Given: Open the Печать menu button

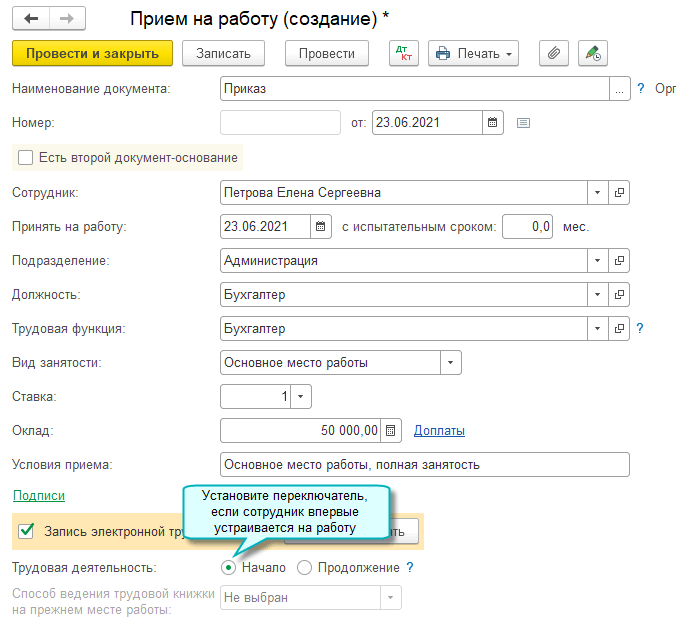Looking at the screenshot, I should pyautogui.click(x=473, y=53).
